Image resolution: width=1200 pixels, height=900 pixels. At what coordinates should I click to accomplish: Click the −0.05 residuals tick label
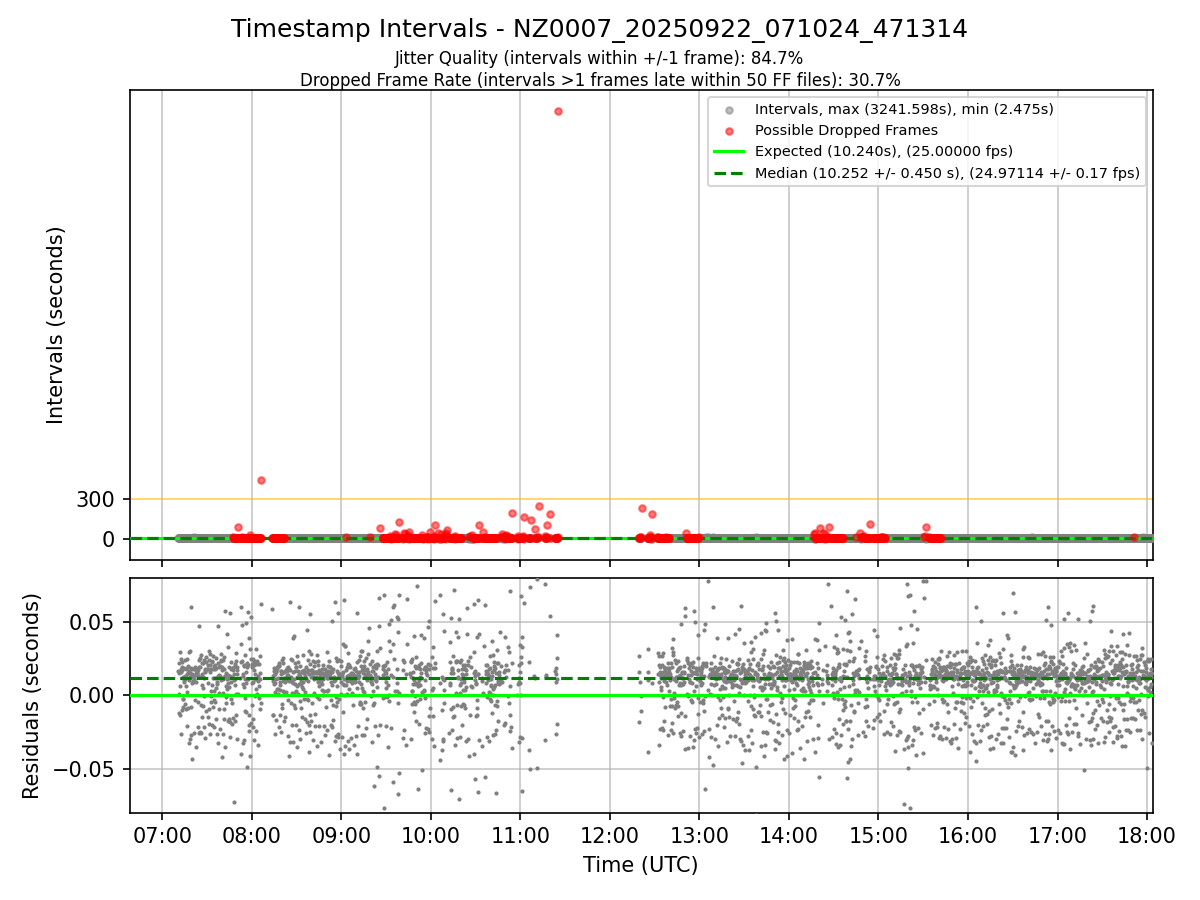click(85, 769)
